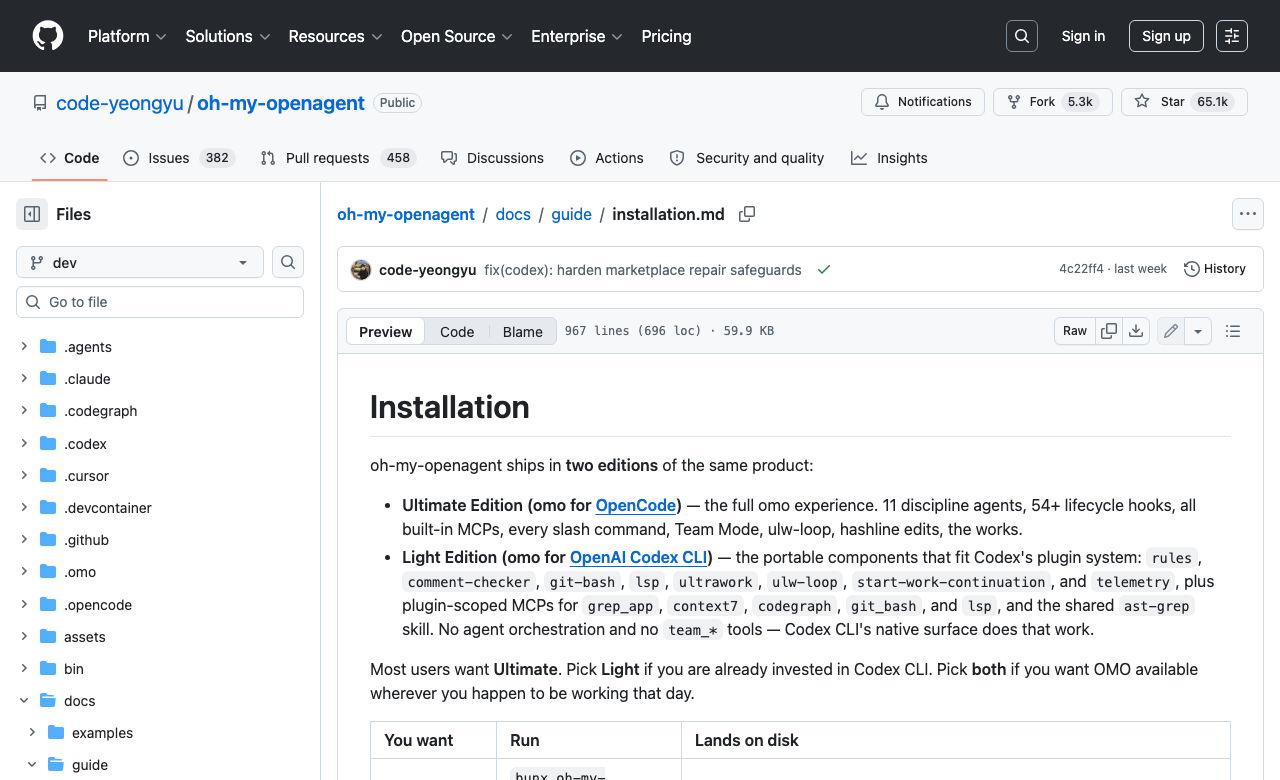Select the Preview view toggle
The height and width of the screenshot is (780, 1280).
386,332
